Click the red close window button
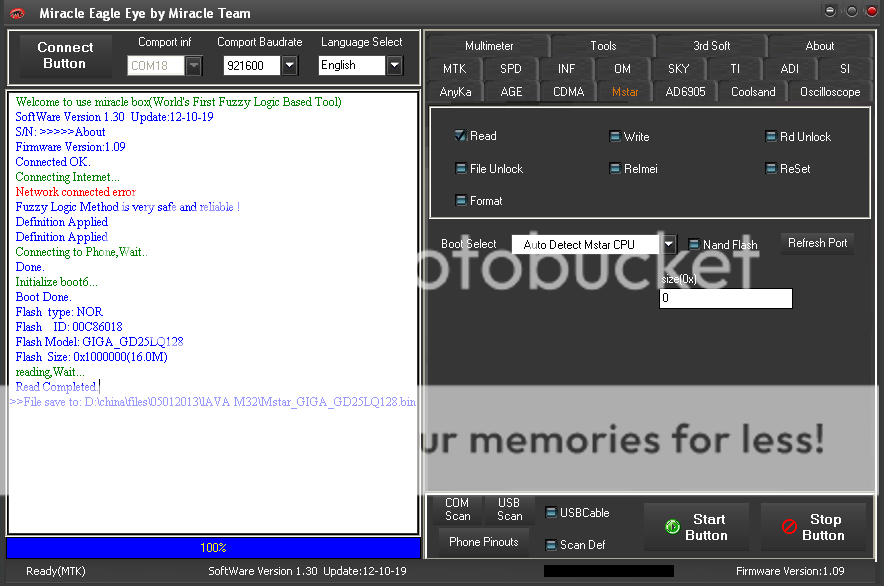The height and width of the screenshot is (586, 884). 872,11
